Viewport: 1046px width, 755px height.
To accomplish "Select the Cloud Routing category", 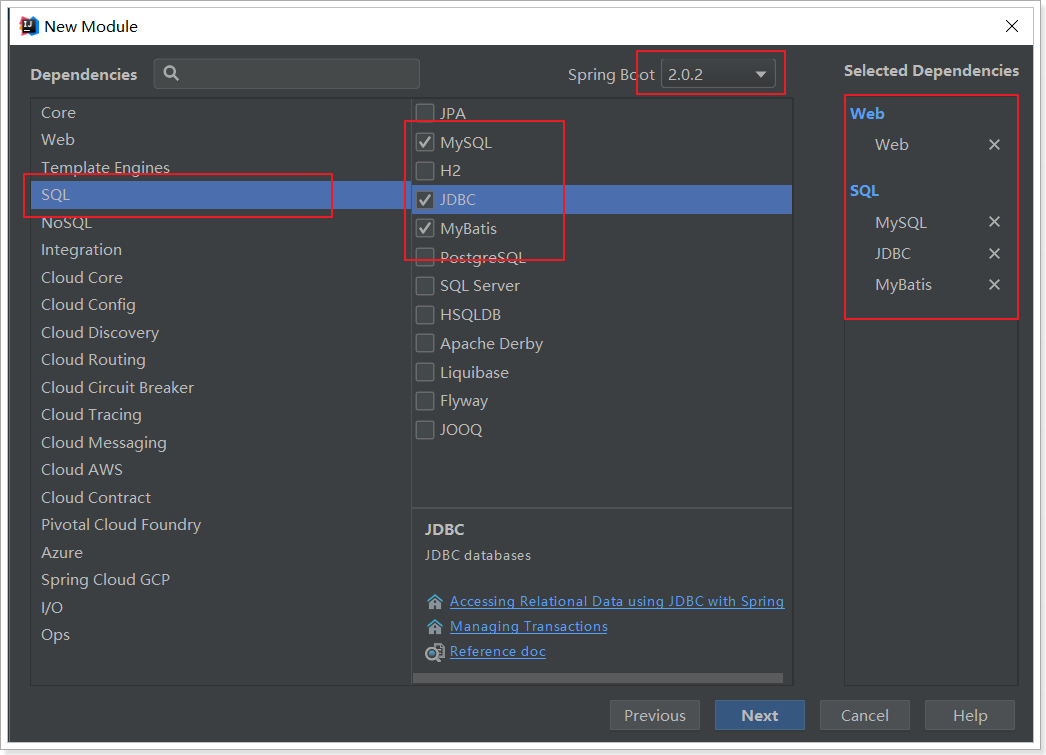I will click(221, 360).
